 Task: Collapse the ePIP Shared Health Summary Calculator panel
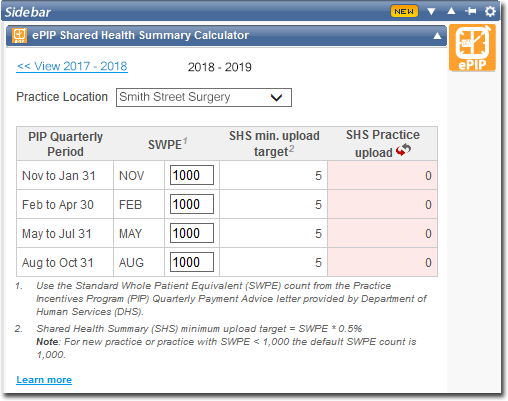pos(437,36)
